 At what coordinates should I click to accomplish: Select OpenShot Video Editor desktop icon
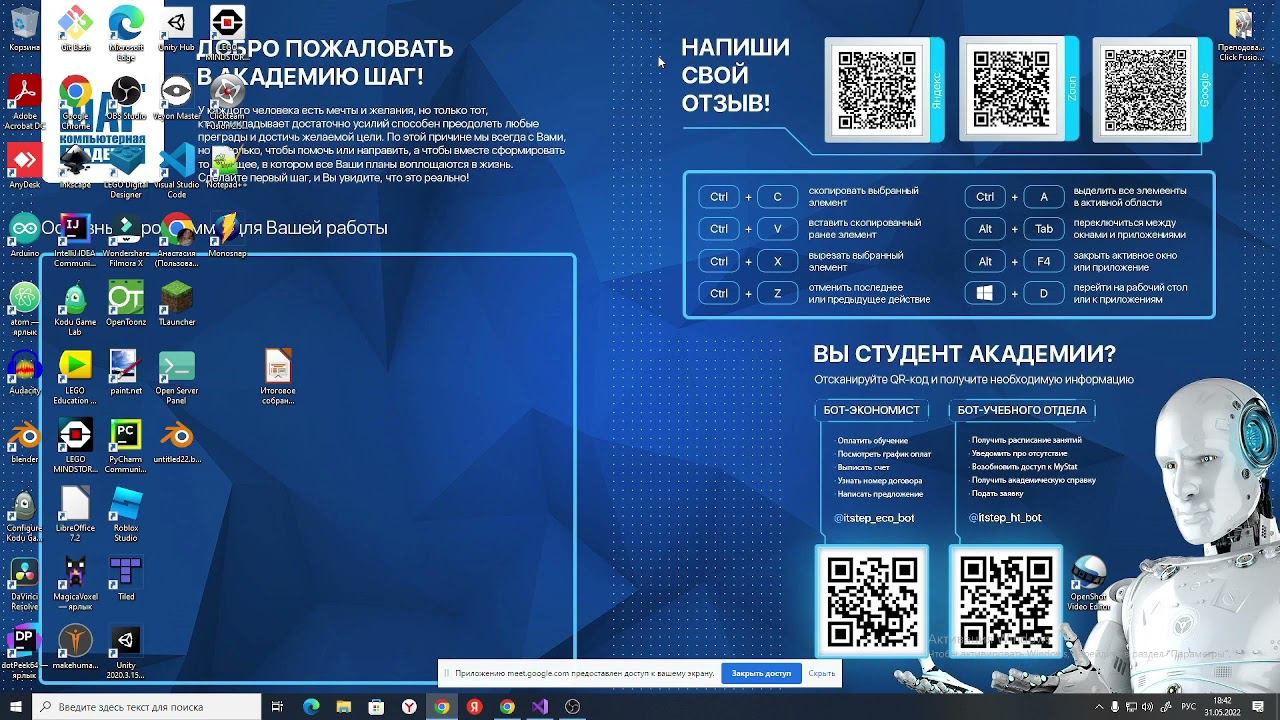[1088, 584]
